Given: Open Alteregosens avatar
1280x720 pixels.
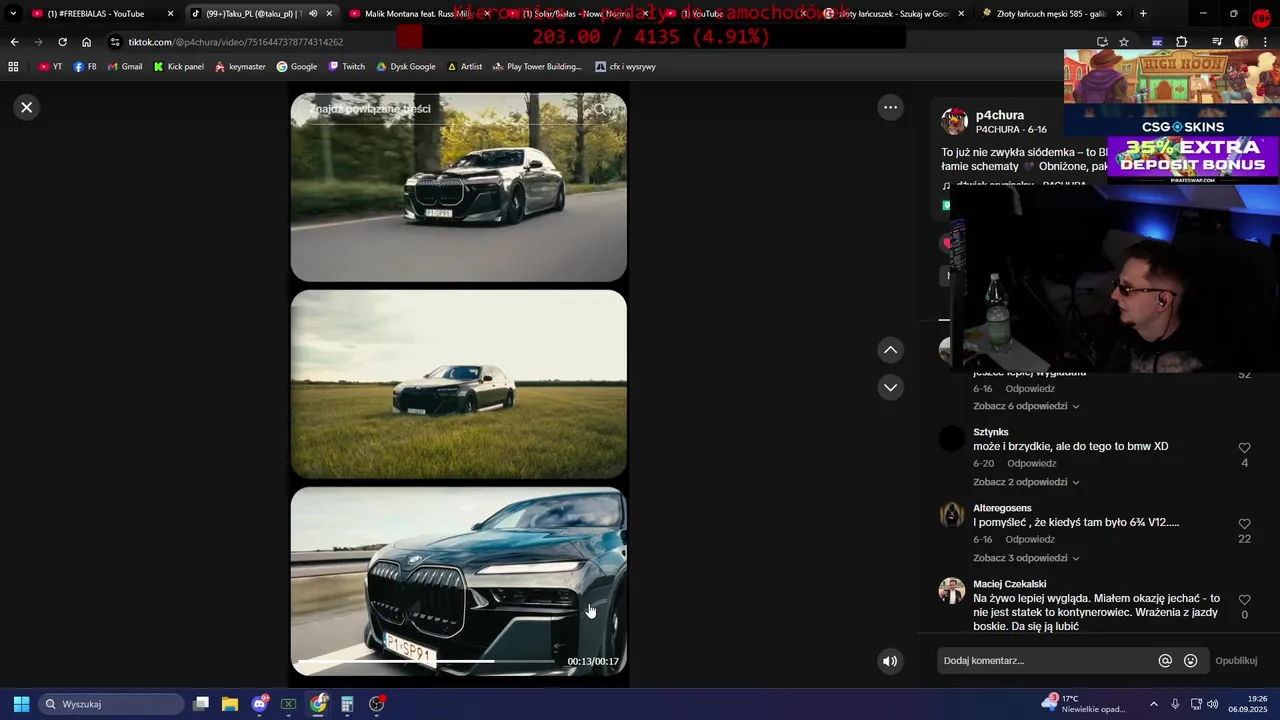Looking at the screenshot, I should click(x=952, y=514).
